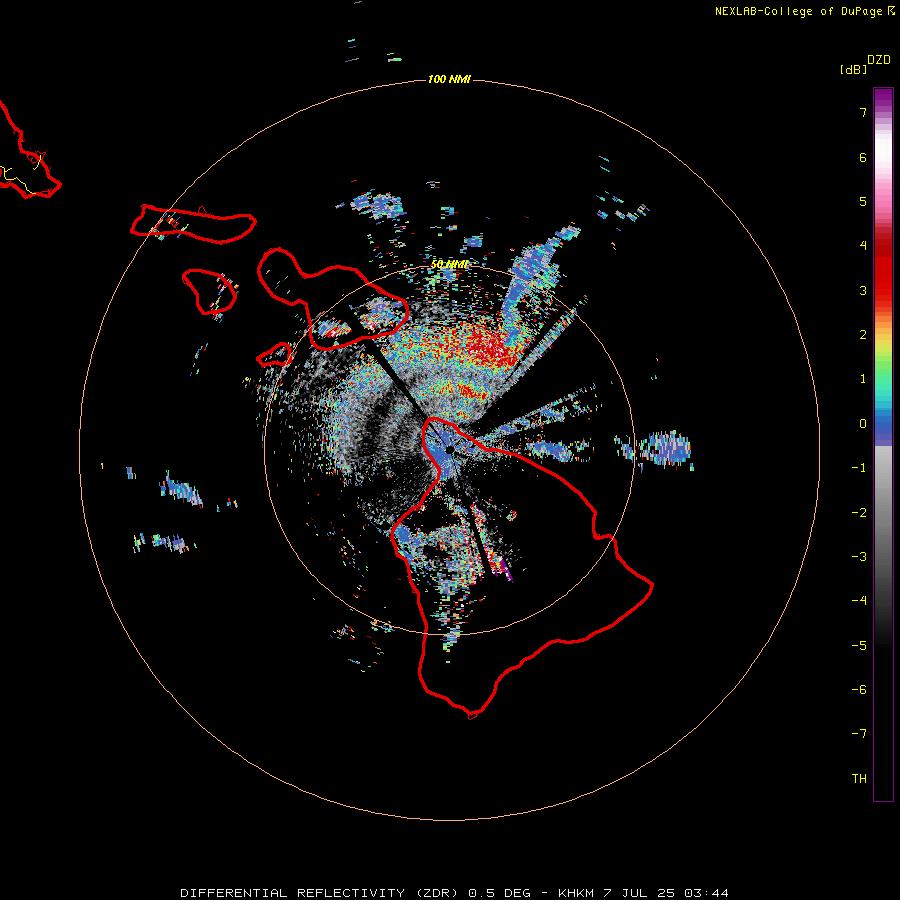Click the red band of the color bar
Screen dimensions: 900x900
pos(883,270)
